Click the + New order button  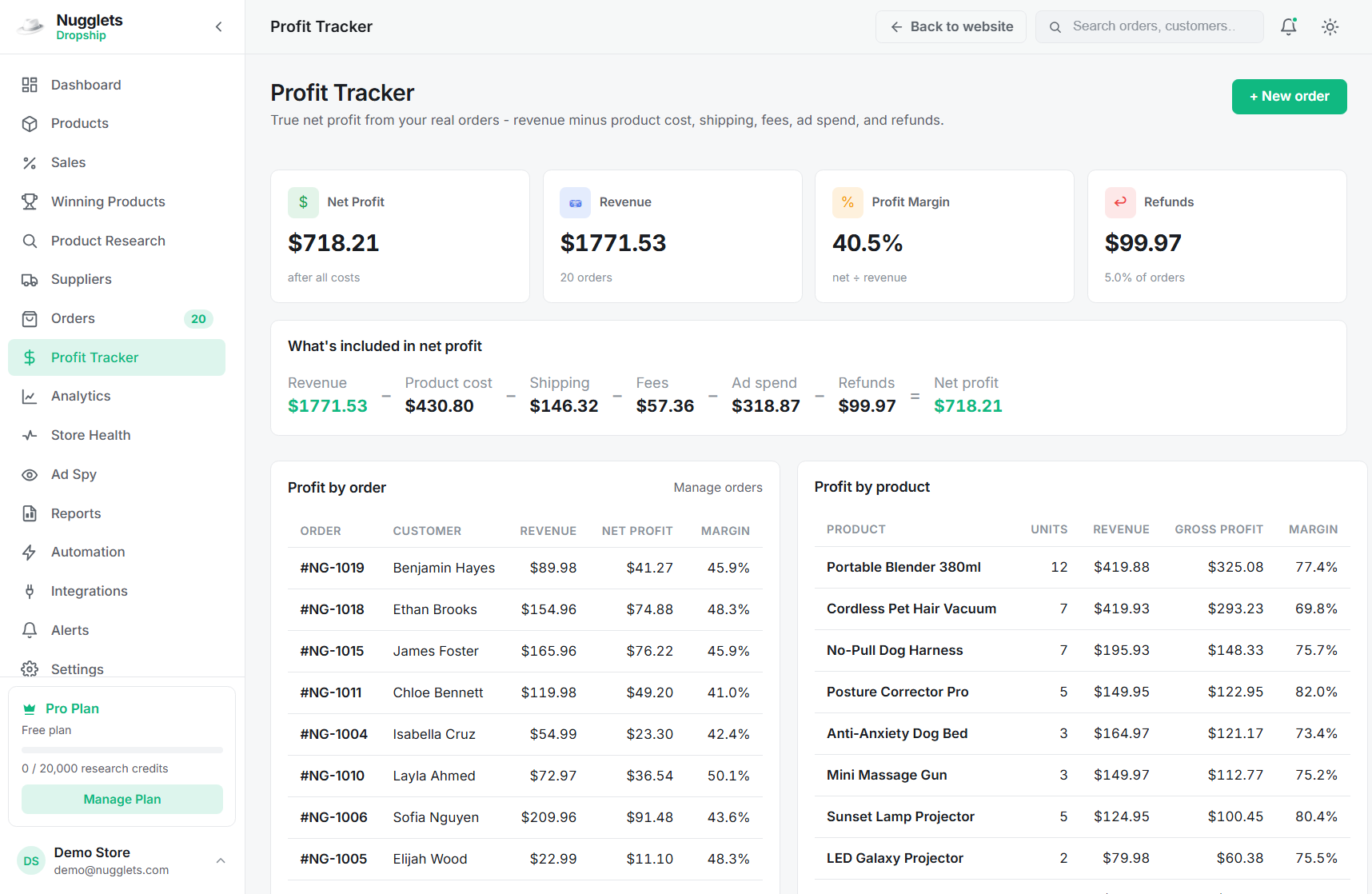point(1289,97)
